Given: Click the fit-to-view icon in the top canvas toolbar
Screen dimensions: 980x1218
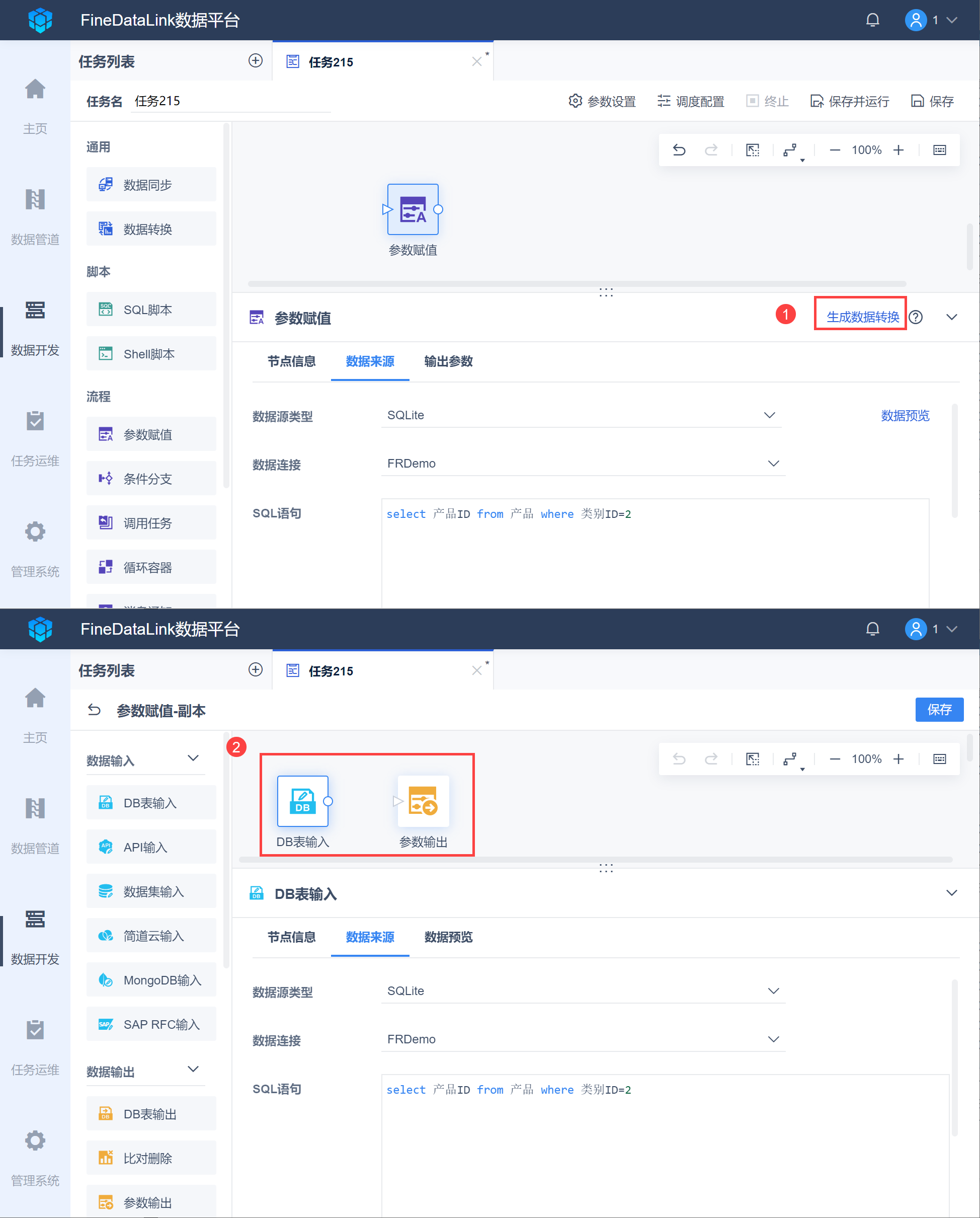Looking at the screenshot, I should [753, 149].
